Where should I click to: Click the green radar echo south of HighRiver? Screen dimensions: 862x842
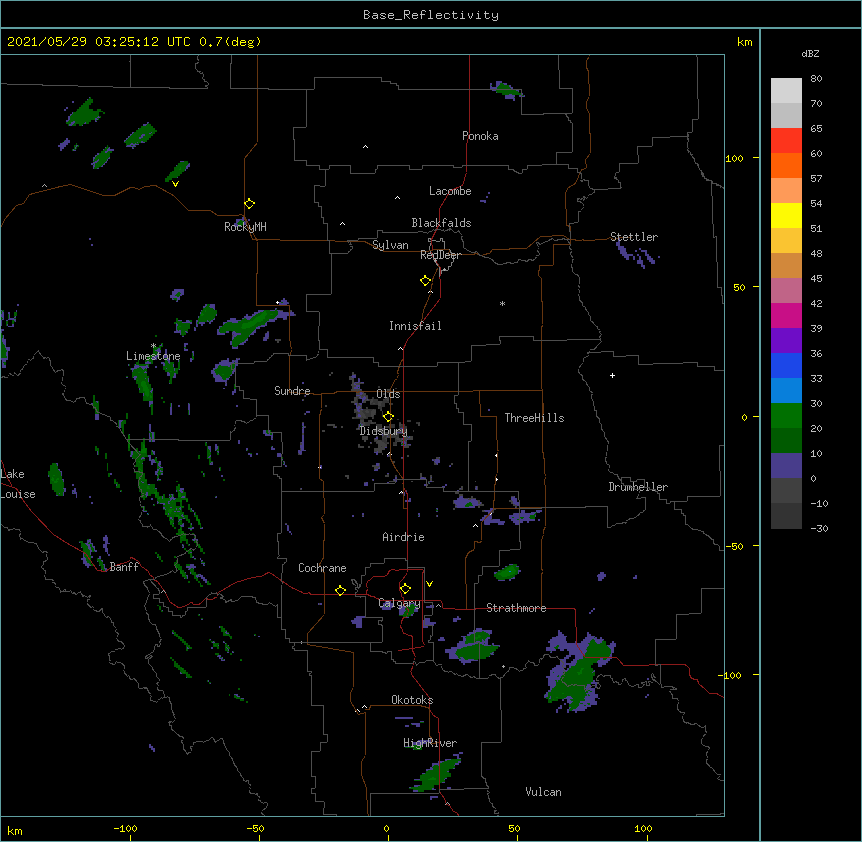point(436,775)
